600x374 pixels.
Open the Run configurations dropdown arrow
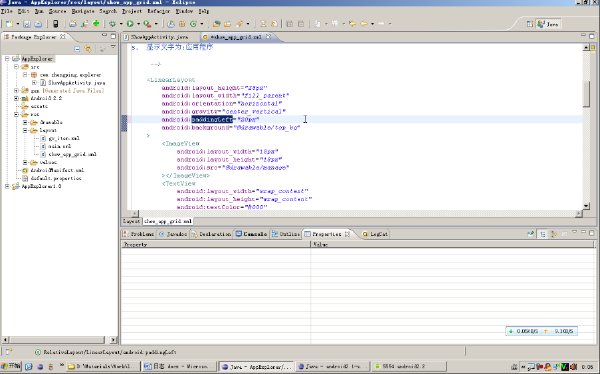138,24
